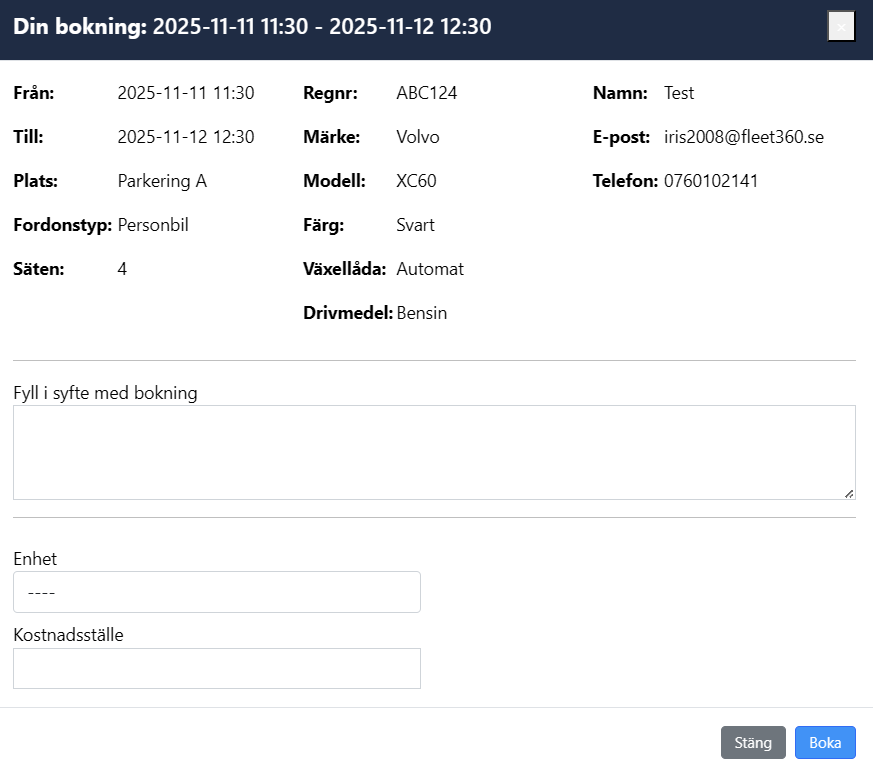
Task: Click the Telefon: label
Action: (x=625, y=180)
